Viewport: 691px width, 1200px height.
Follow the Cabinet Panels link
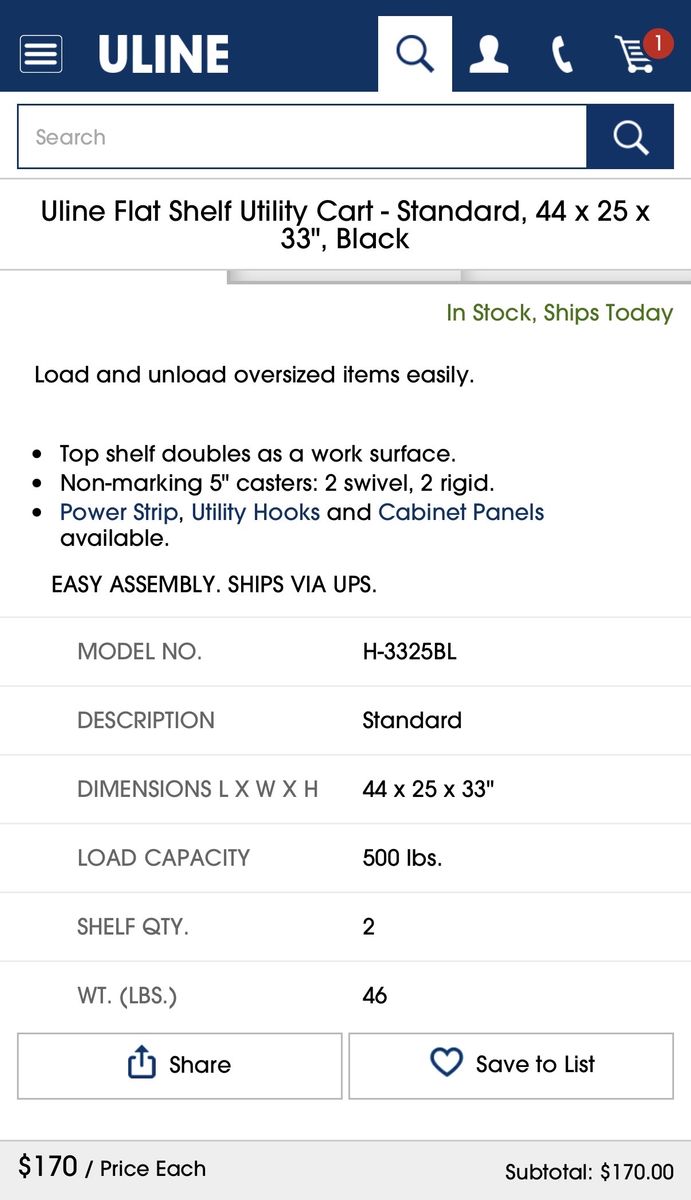click(461, 512)
